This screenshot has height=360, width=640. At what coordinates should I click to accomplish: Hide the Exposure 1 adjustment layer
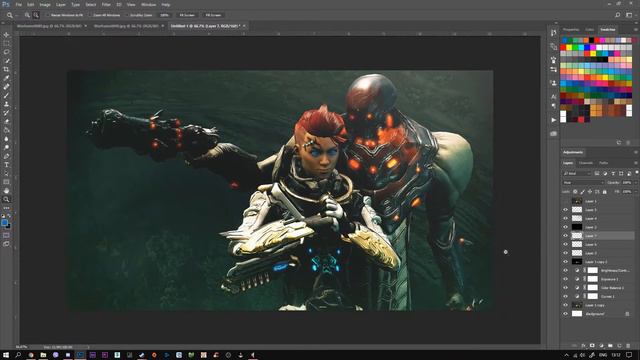(566, 279)
